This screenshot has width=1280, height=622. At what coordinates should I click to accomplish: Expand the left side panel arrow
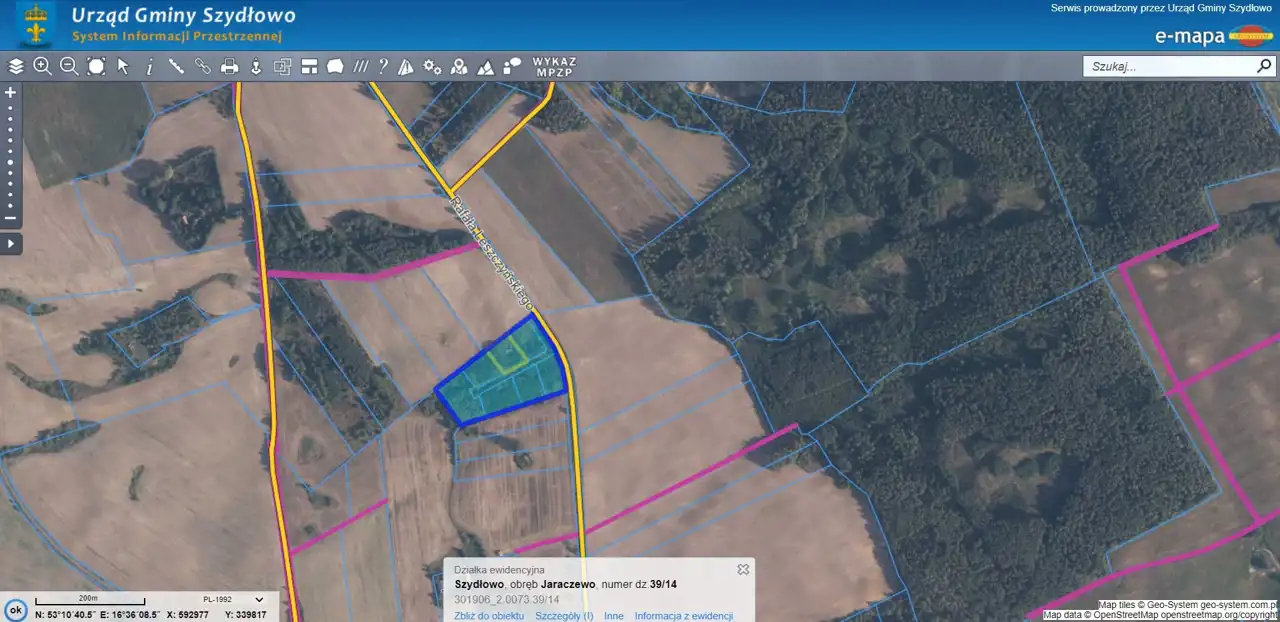pos(11,243)
